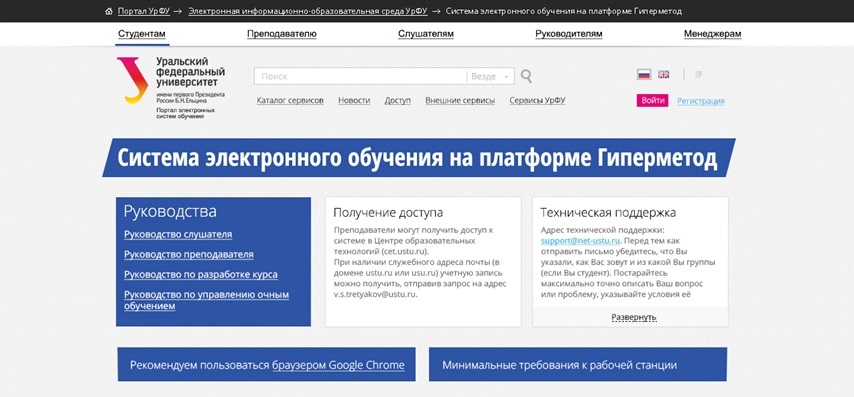The height and width of the screenshot is (397, 854).
Task: Expand tech support text via Развернуть
Action: click(633, 317)
